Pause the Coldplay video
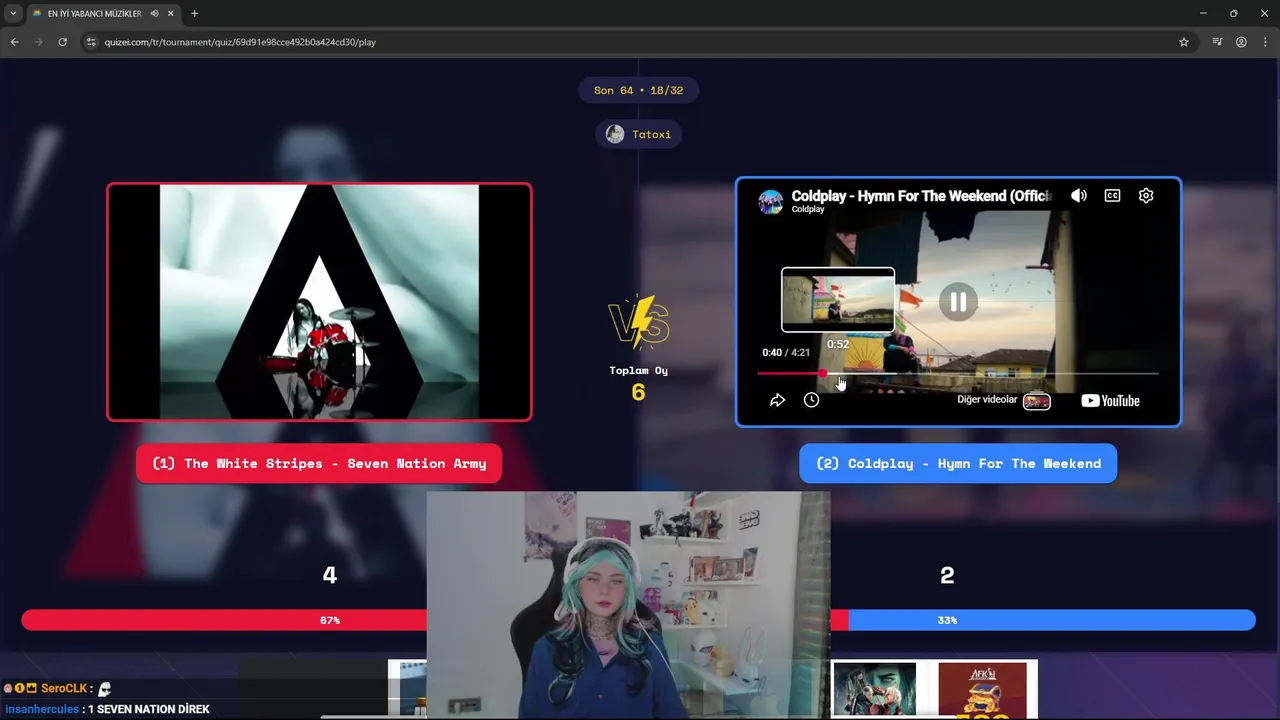The width and height of the screenshot is (1280, 720). pyautogui.click(x=958, y=301)
